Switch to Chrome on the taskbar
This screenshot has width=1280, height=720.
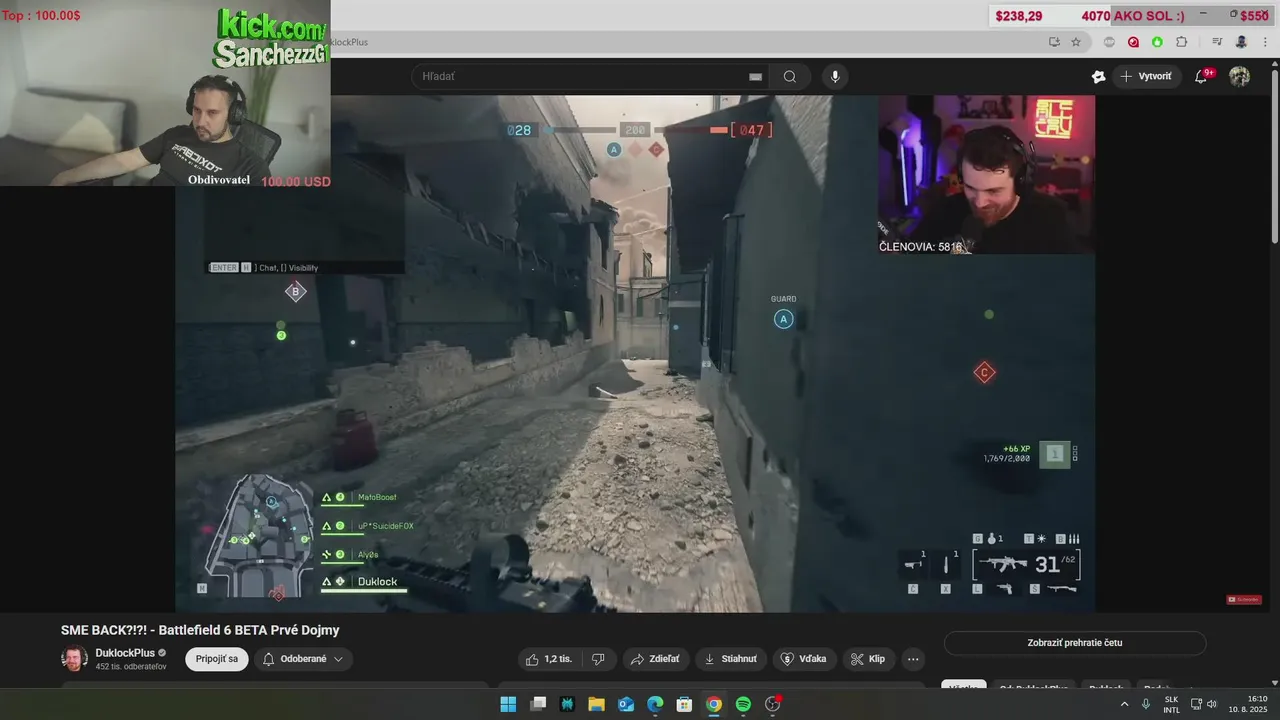(713, 704)
